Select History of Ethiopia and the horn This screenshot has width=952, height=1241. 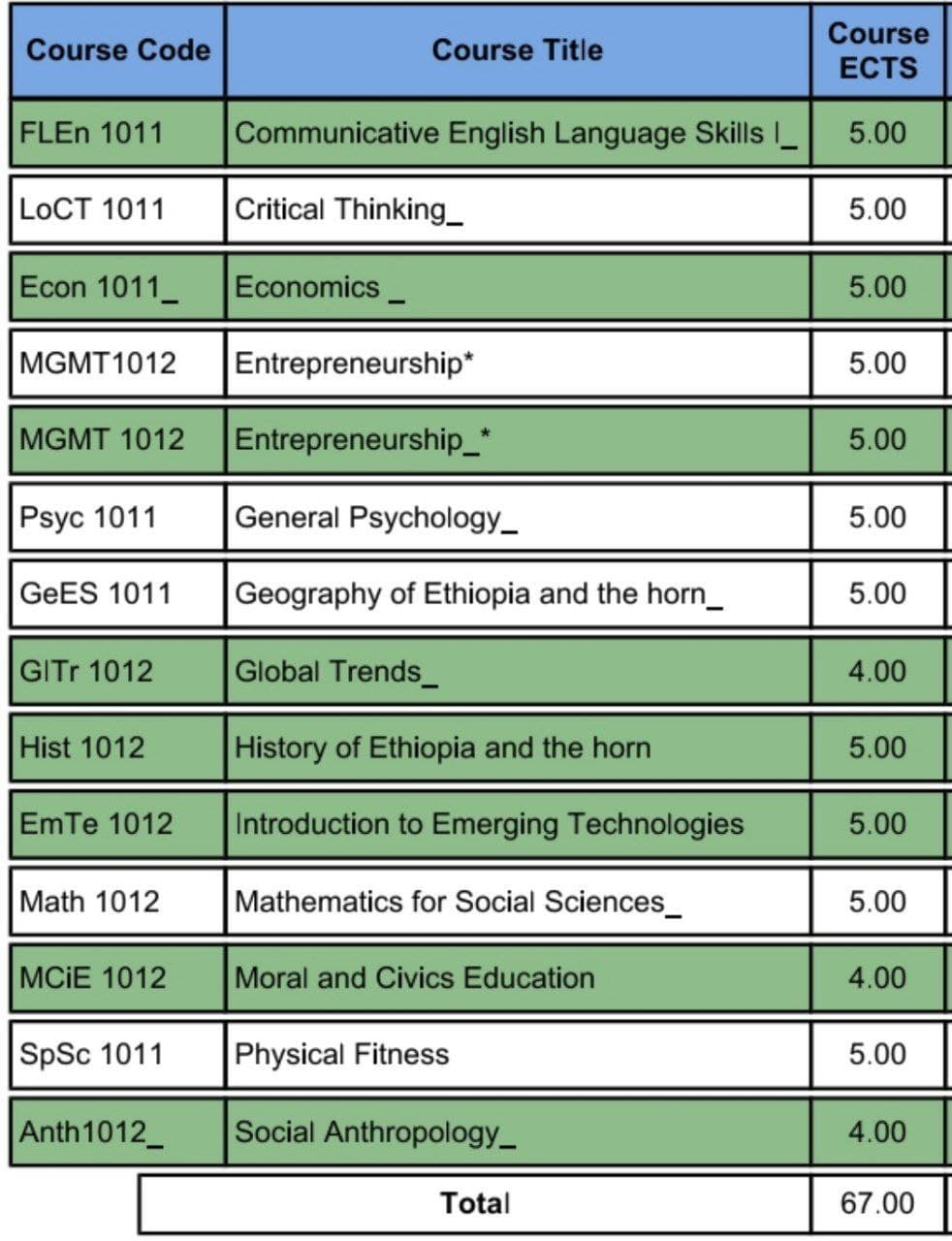[518, 748]
